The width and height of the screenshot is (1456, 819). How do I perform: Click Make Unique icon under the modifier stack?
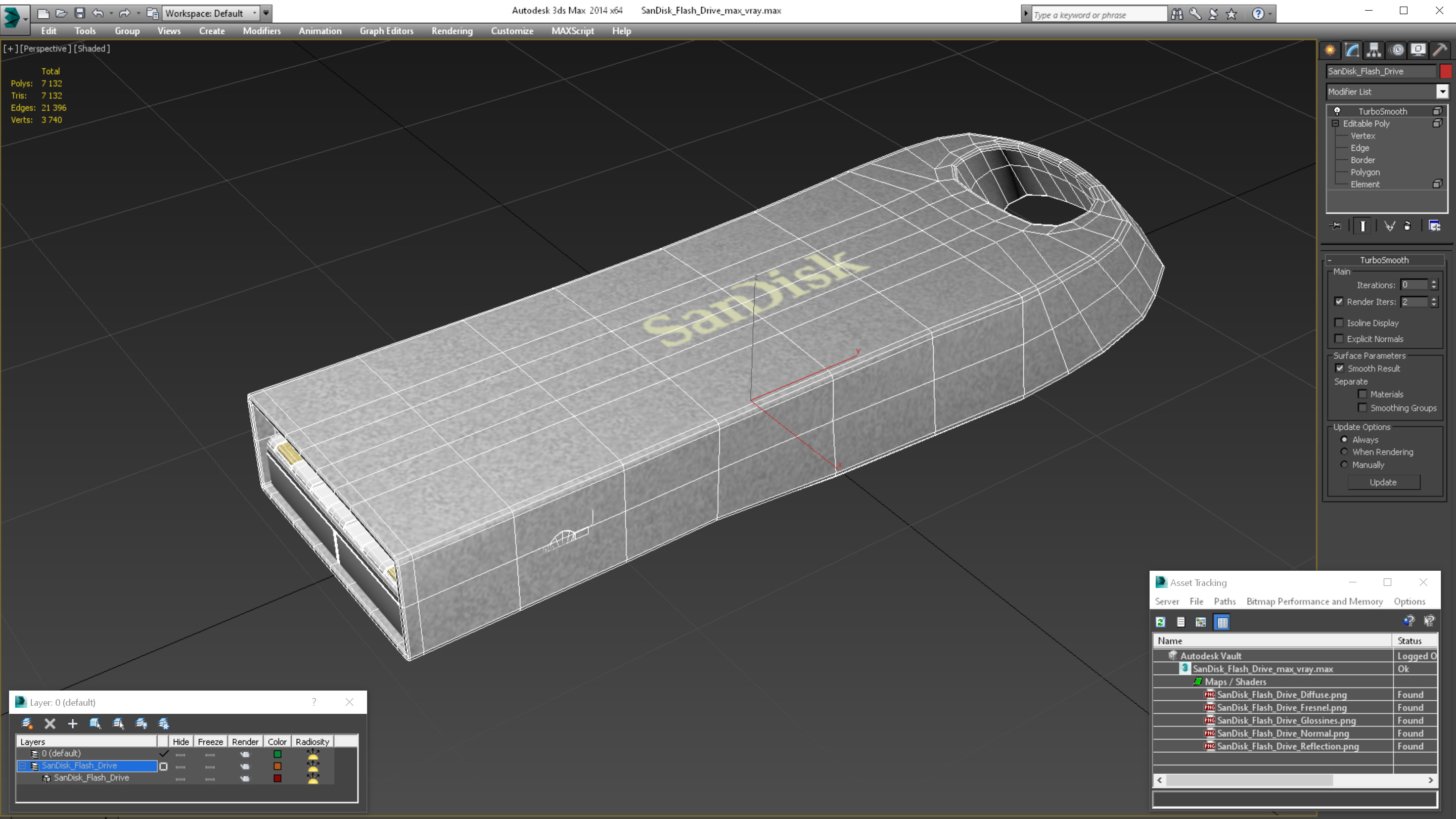click(1389, 226)
